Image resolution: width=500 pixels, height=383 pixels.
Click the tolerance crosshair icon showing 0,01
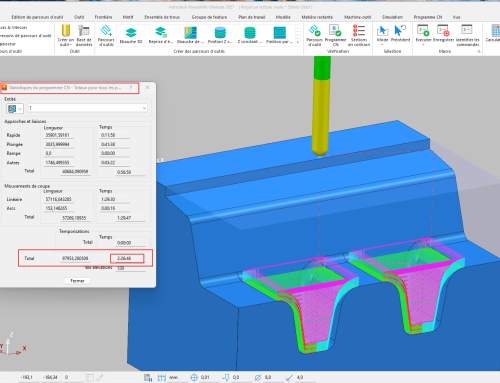(x=194, y=377)
